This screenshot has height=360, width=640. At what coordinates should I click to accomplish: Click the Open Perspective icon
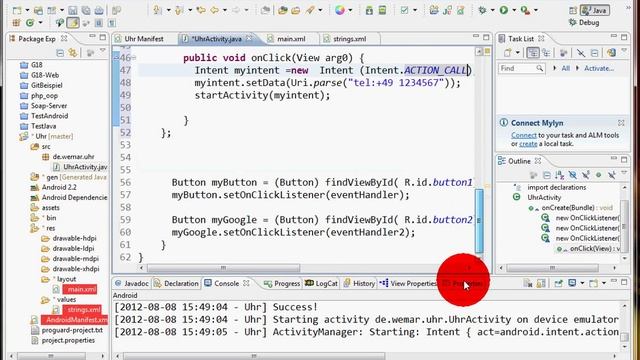click(573, 10)
